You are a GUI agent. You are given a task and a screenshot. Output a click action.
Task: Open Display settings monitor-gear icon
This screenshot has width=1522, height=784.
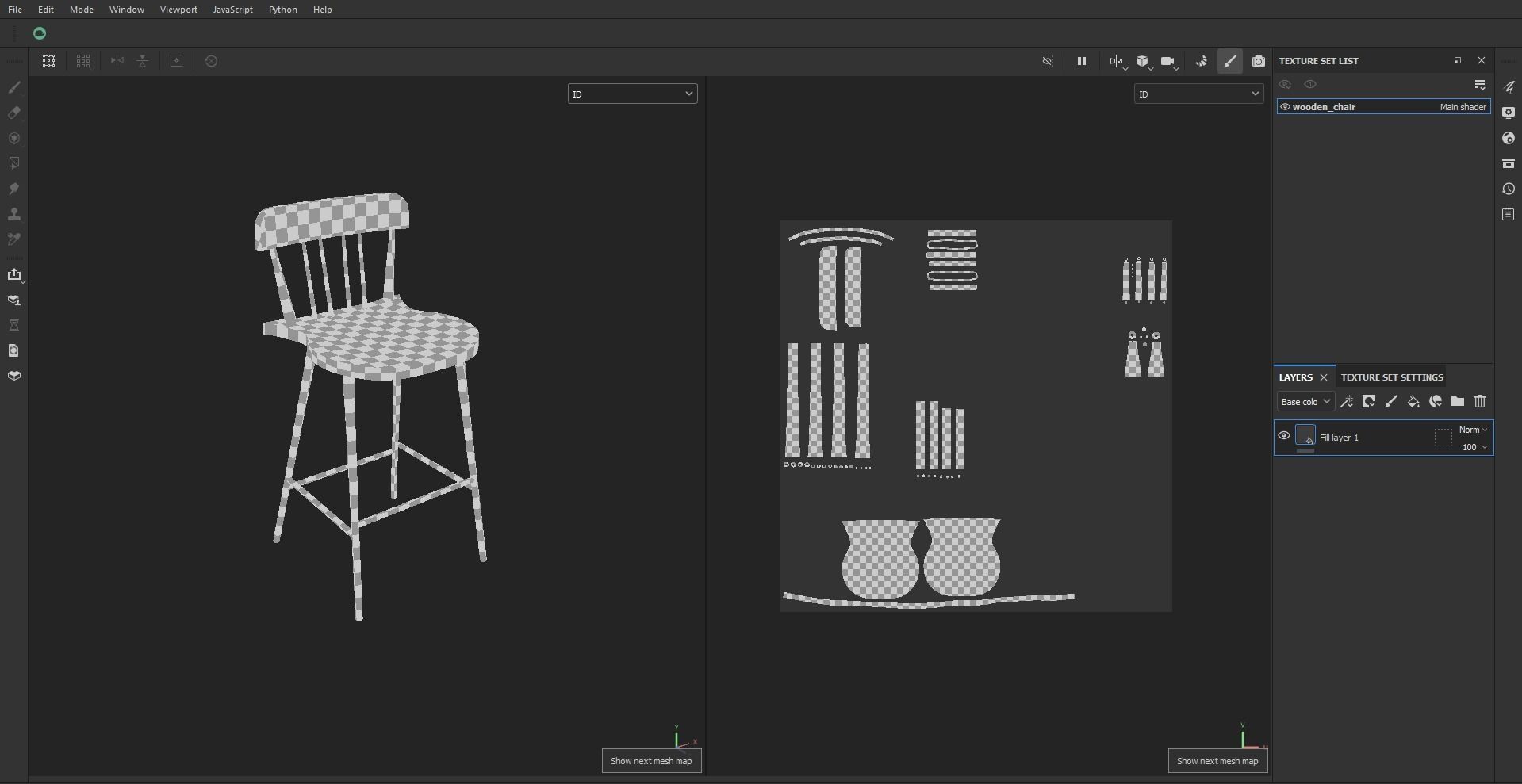[x=1509, y=113]
